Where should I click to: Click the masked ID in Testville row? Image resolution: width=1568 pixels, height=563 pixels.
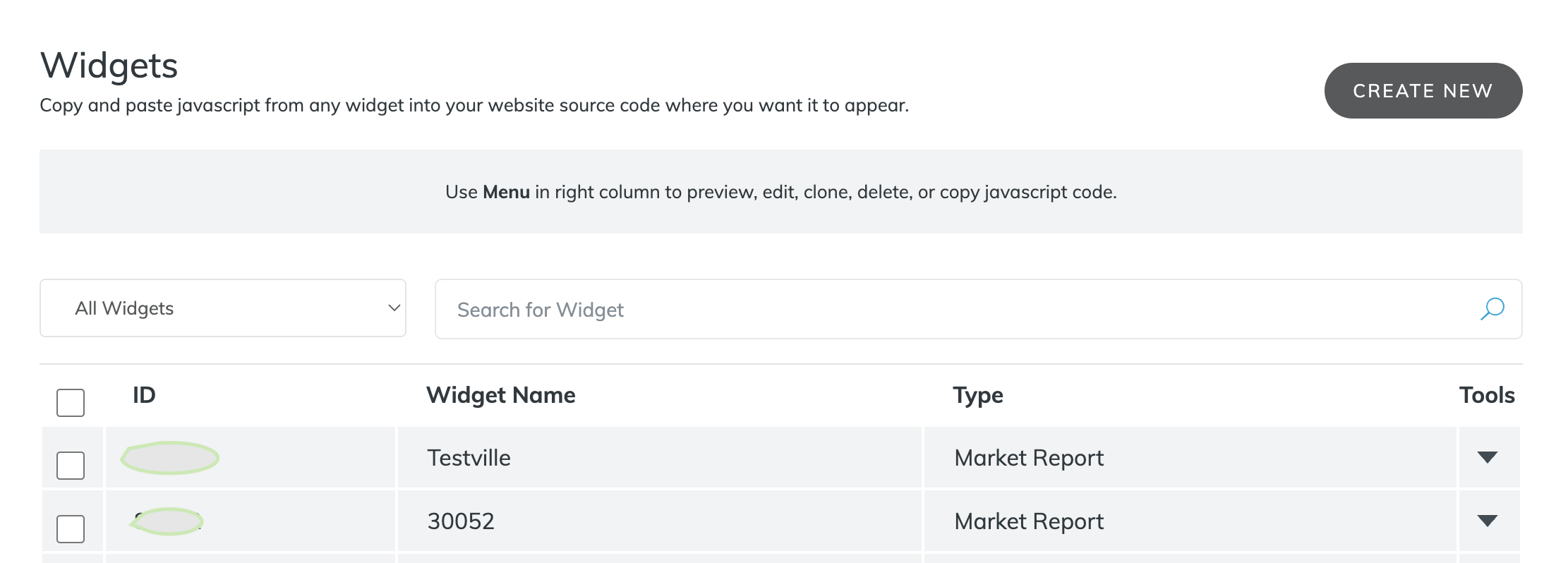pyautogui.click(x=170, y=458)
